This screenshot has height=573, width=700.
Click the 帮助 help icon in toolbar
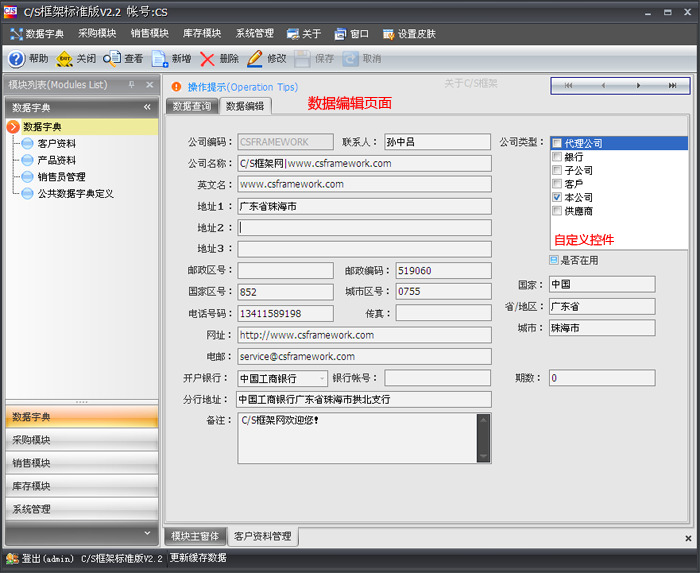click(16, 59)
